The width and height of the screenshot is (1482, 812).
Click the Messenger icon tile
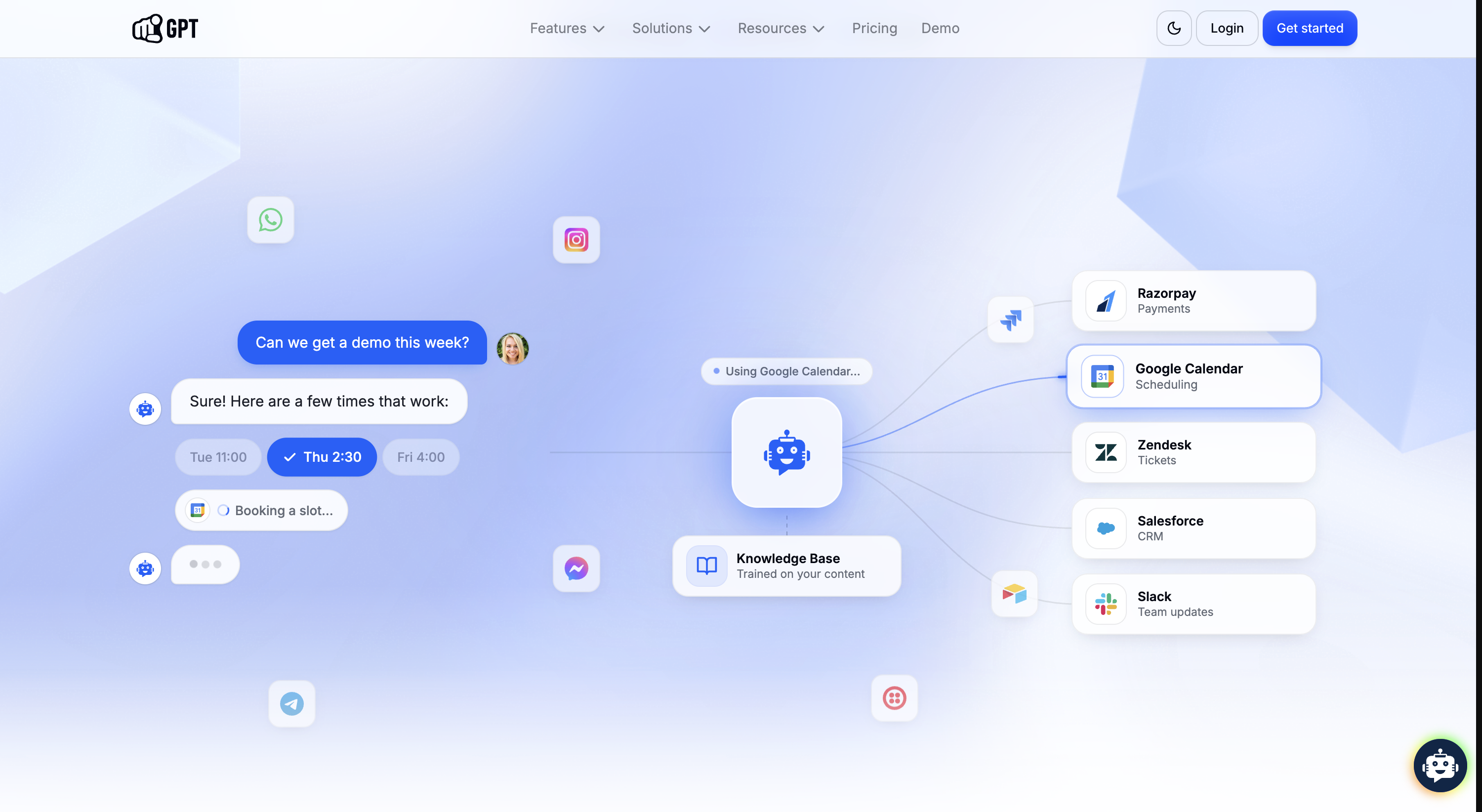pos(576,568)
